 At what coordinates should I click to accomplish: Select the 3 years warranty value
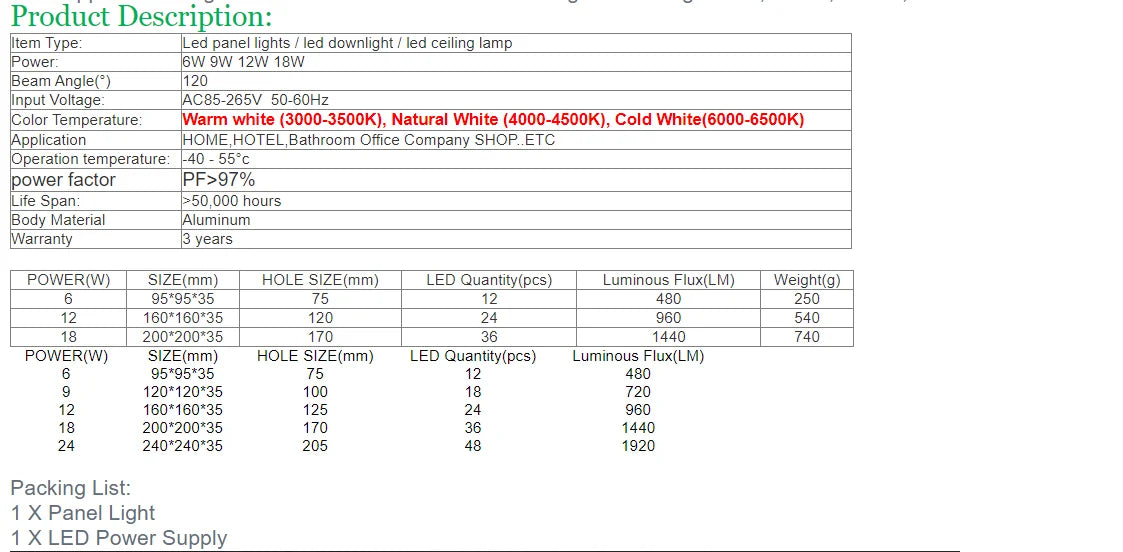[207, 239]
